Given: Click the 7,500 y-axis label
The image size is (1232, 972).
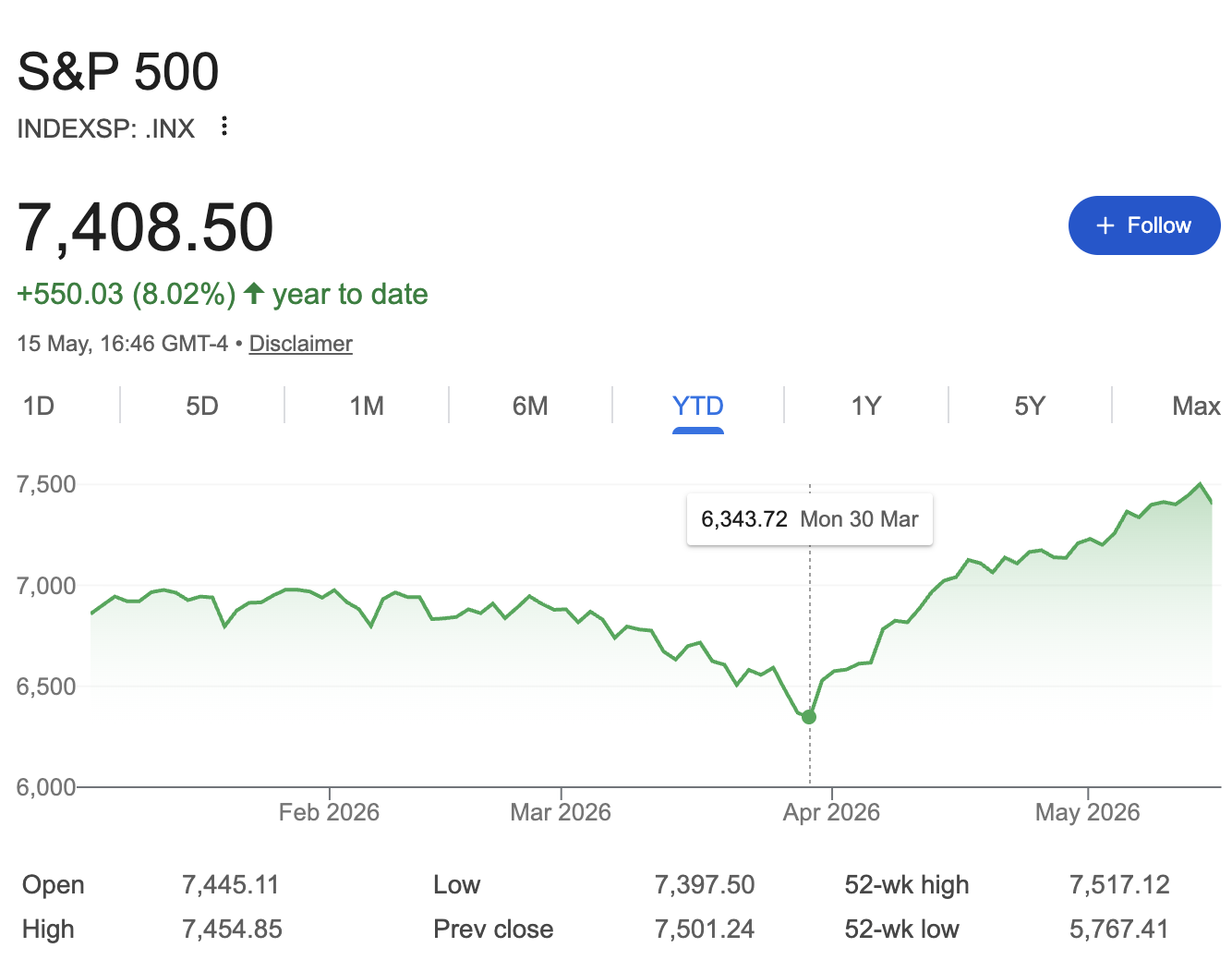Looking at the screenshot, I should click(x=46, y=484).
